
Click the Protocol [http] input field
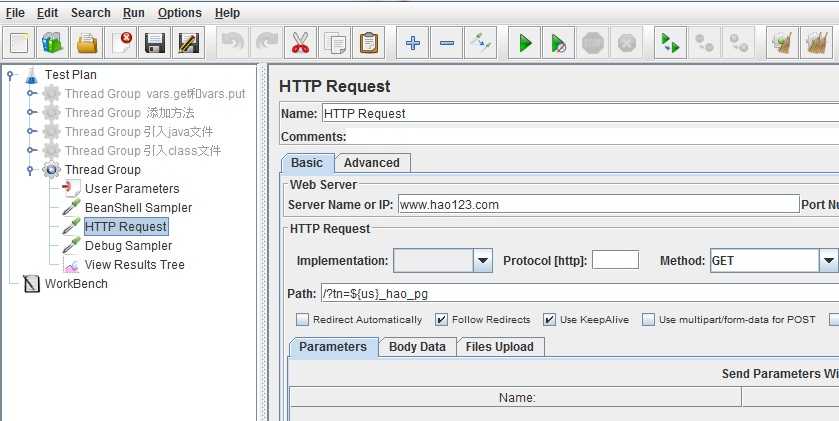[615, 259]
